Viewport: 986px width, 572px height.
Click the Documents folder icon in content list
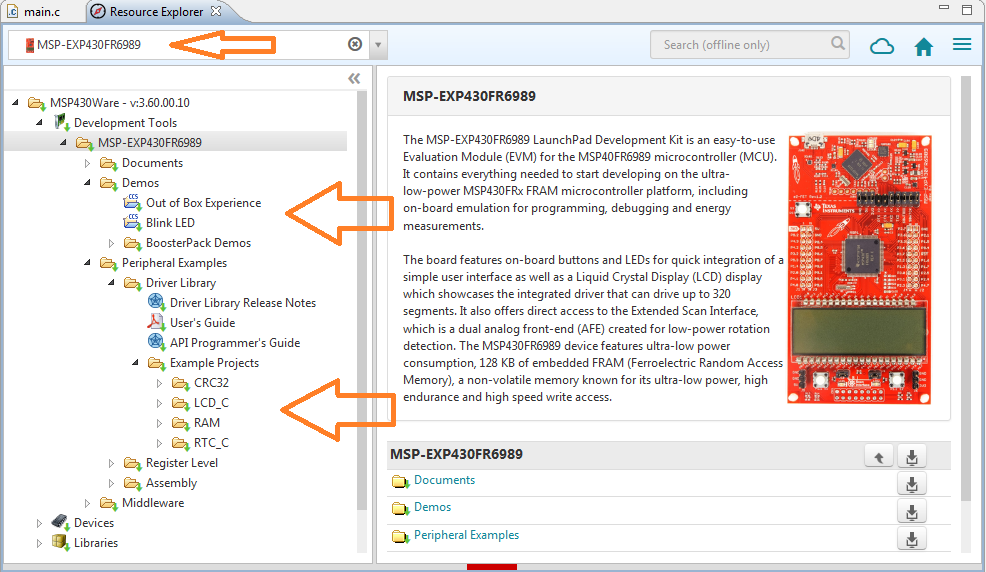tap(400, 481)
